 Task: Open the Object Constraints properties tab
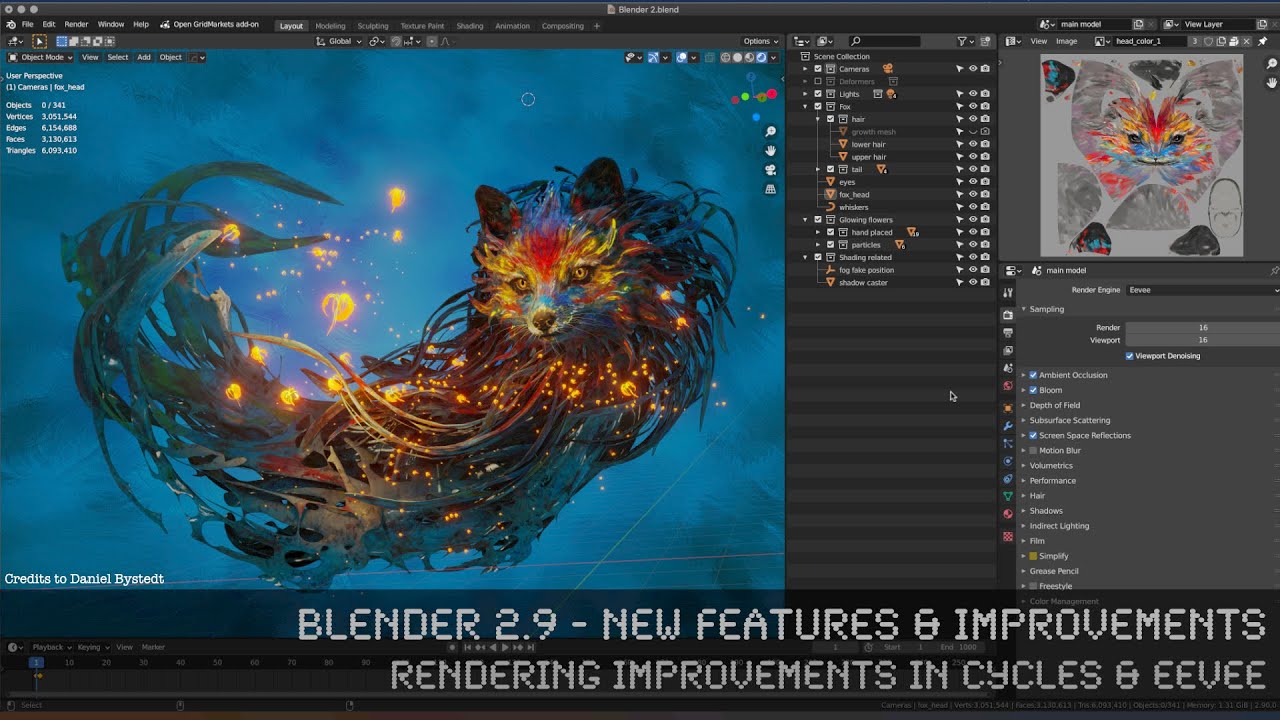[1008, 480]
